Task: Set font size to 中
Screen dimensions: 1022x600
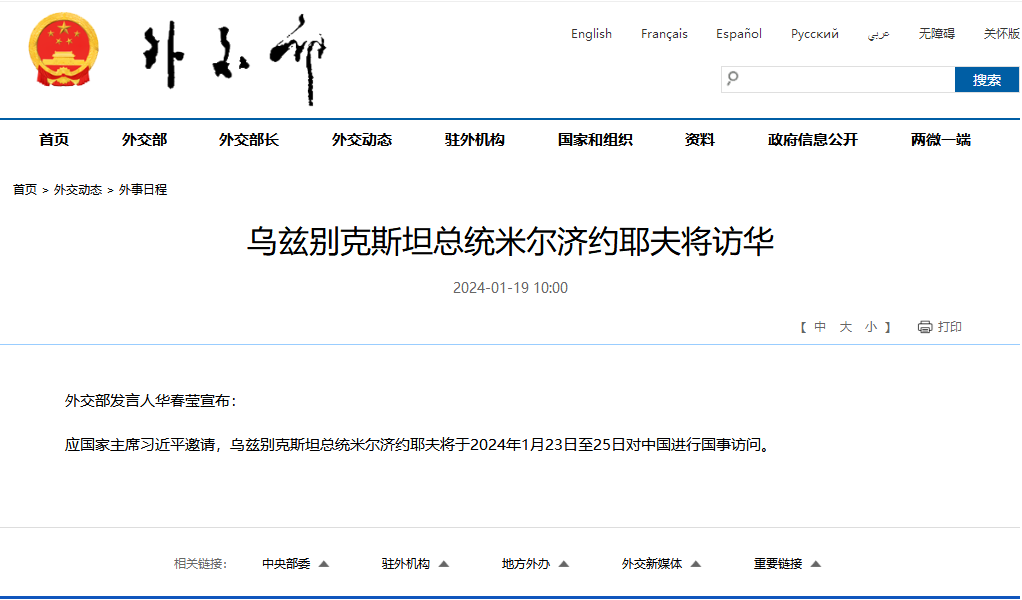Action: pos(820,327)
